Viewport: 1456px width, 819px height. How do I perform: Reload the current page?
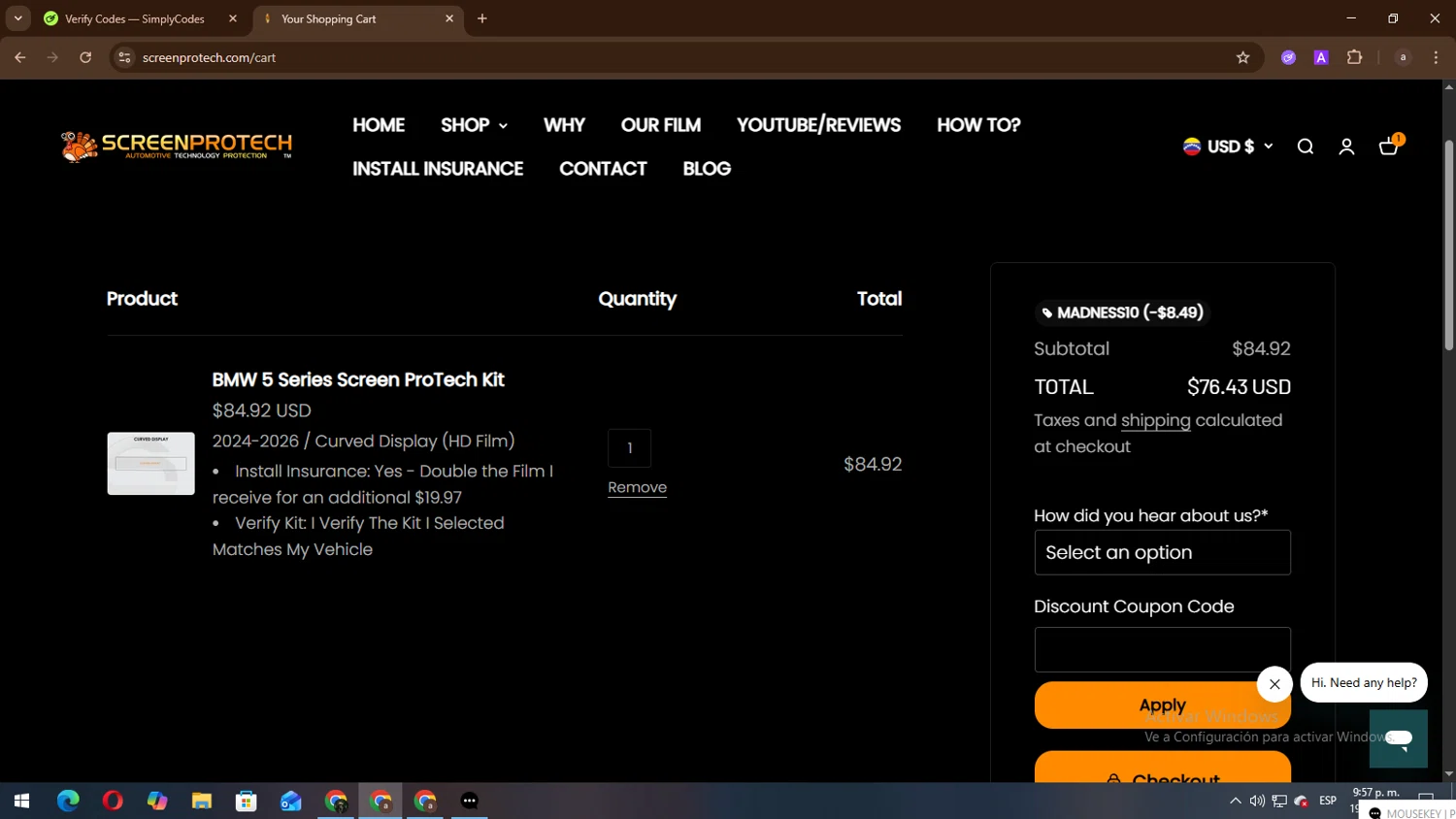[85, 57]
